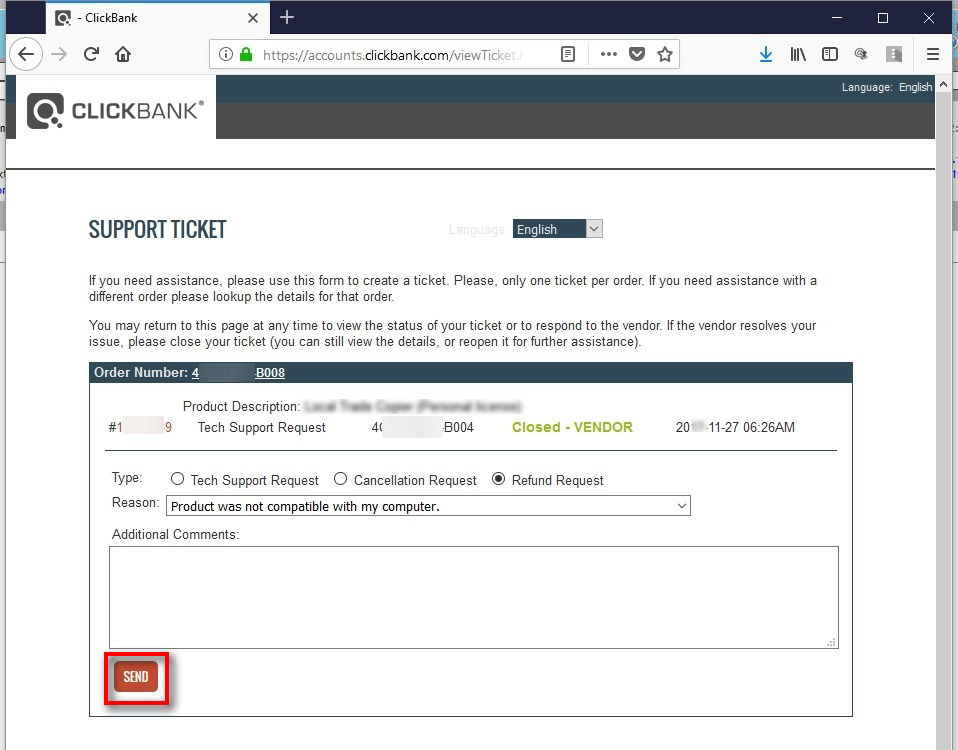Choose the Cancellation Request option
This screenshot has width=958, height=750.
(x=340, y=479)
